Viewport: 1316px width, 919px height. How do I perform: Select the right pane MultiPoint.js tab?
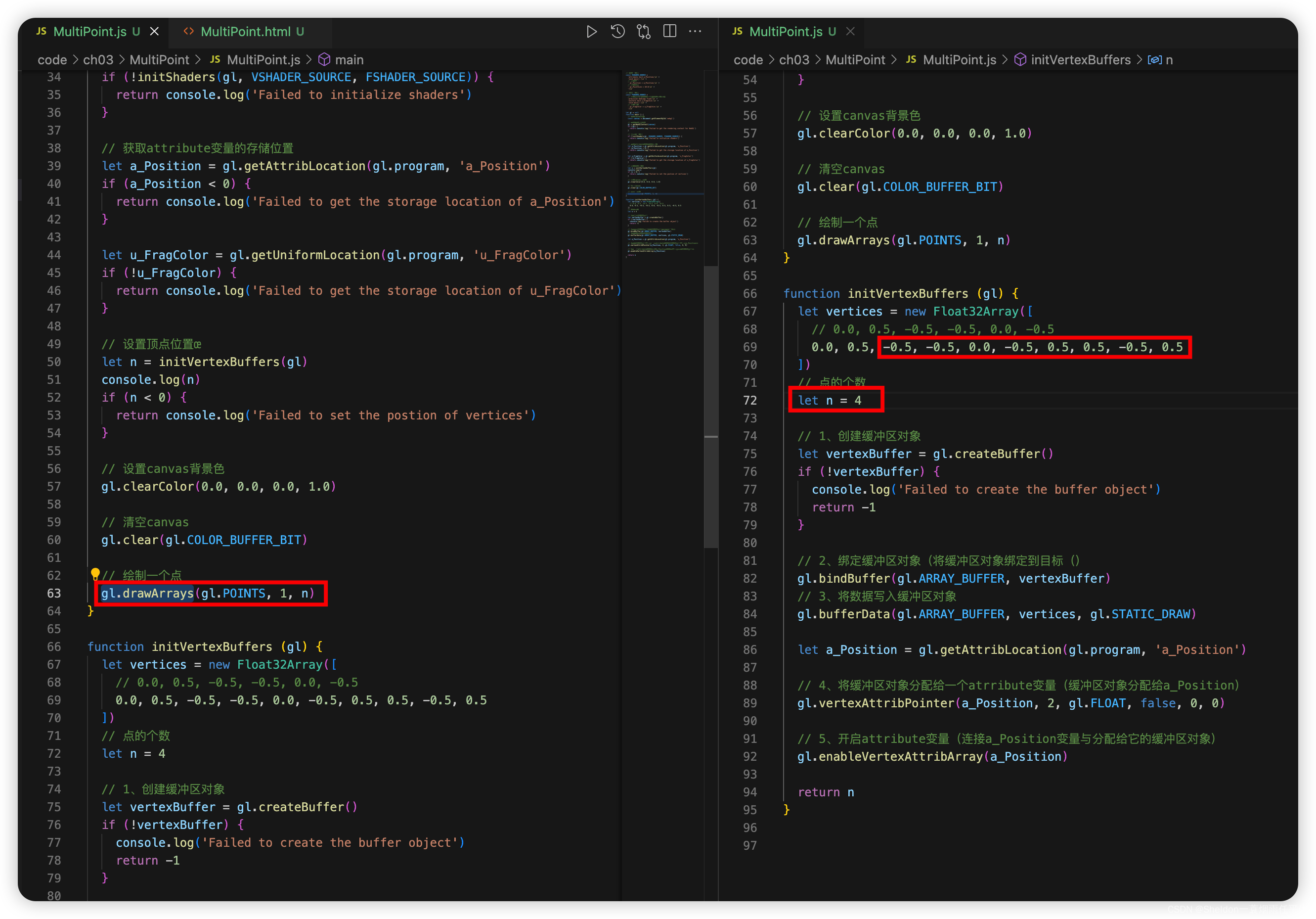click(x=785, y=32)
